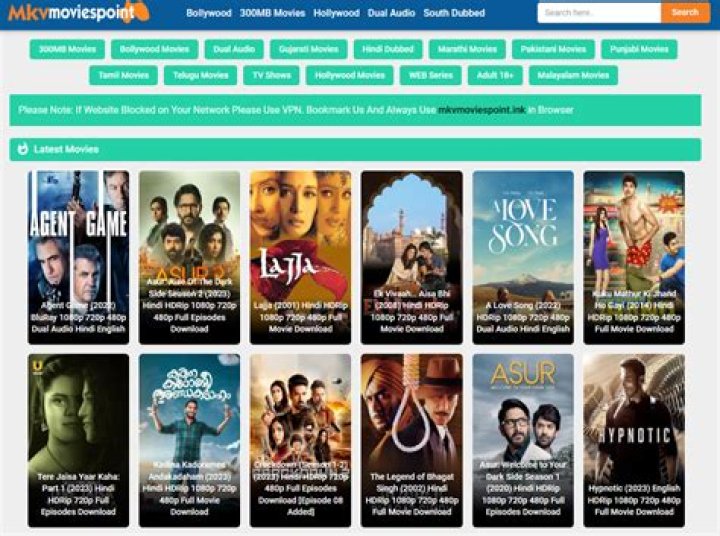
Task: Open the Hypnotic (2023) movie card
Action: pyautogui.click(x=634, y=440)
